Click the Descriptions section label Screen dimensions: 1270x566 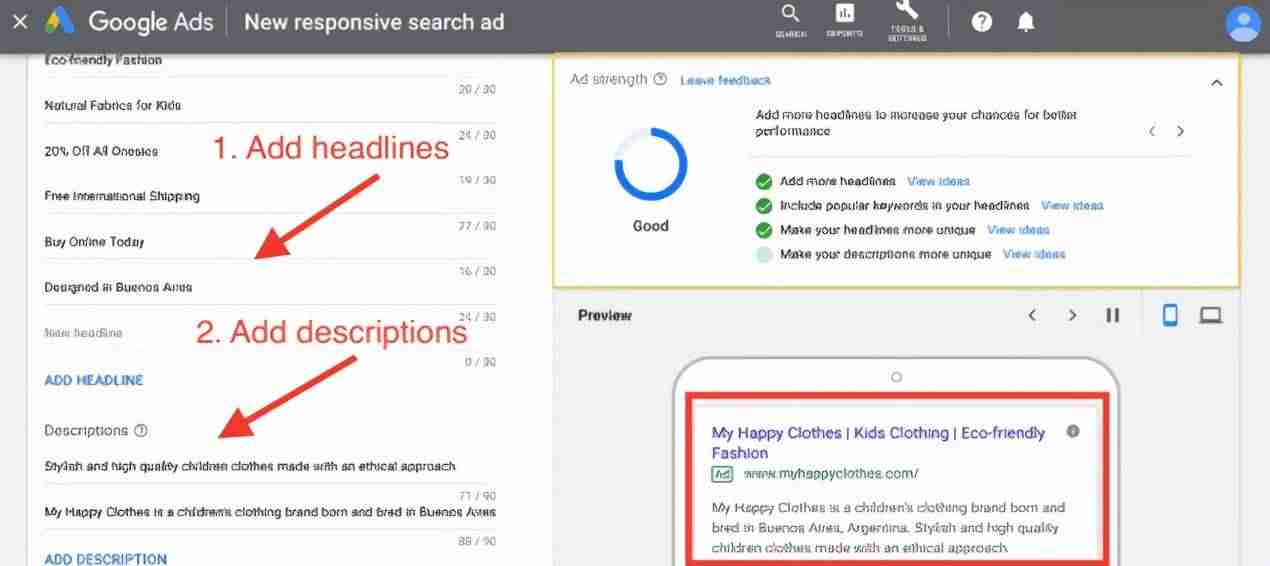click(x=86, y=431)
